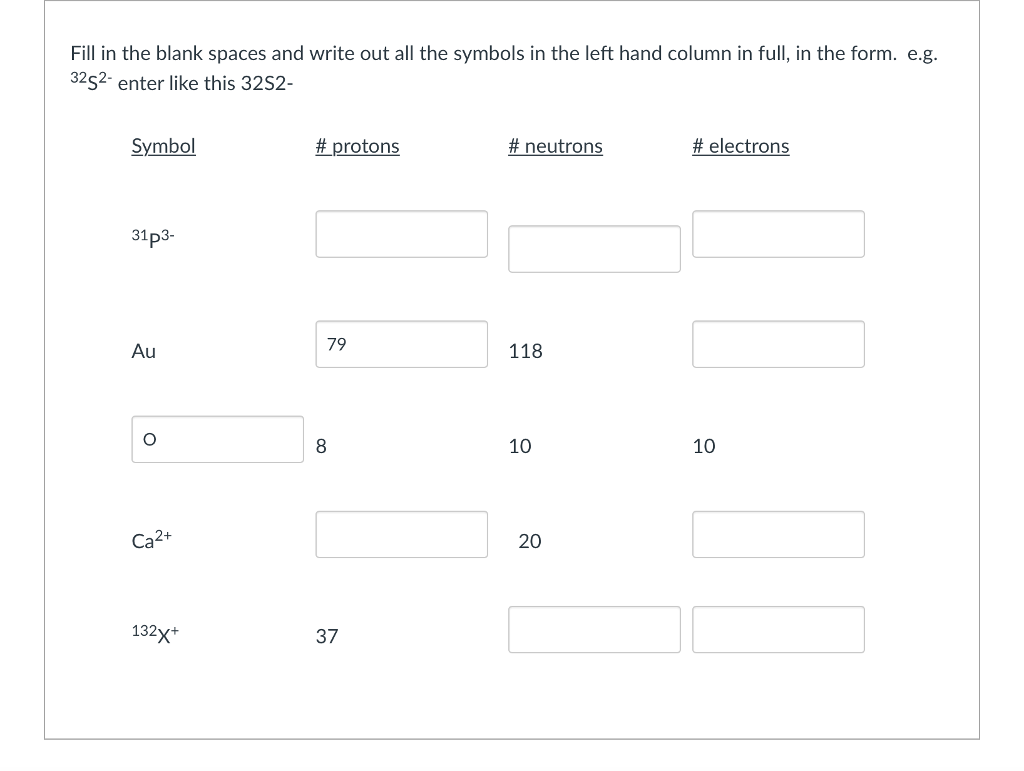Select the neutrons input box for 31P3-

coord(594,248)
